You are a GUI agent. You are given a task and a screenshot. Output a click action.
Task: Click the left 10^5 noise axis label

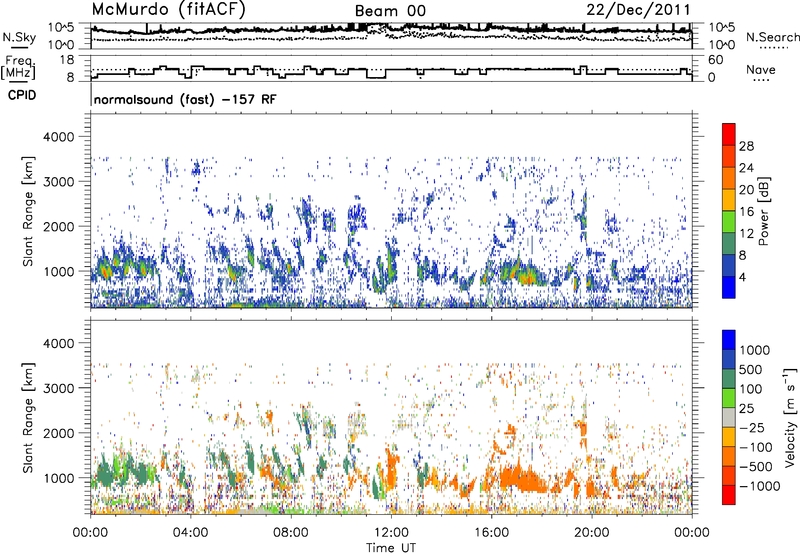coord(61,27)
